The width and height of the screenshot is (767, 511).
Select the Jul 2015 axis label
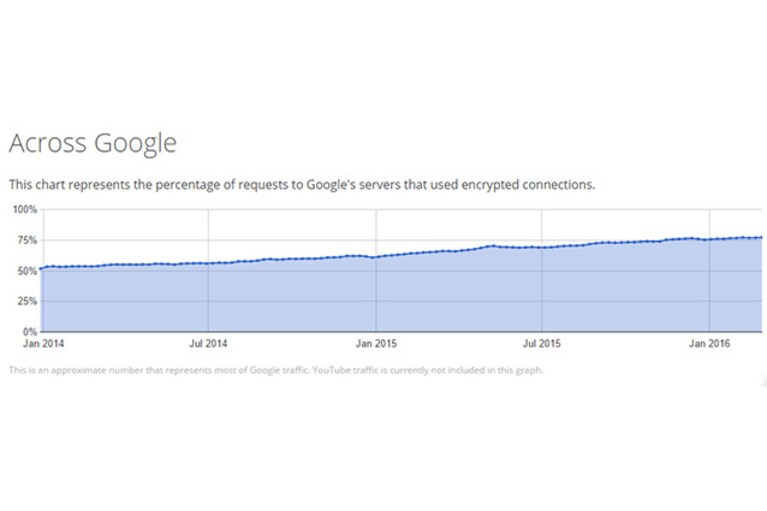point(541,343)
